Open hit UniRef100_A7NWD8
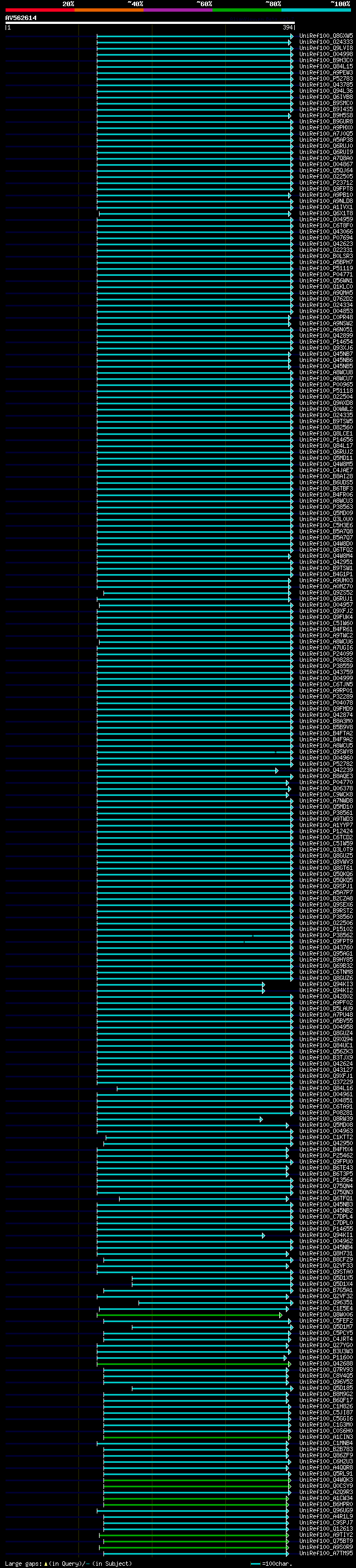This screenshot has height=1568, width=356. [325, 800]
